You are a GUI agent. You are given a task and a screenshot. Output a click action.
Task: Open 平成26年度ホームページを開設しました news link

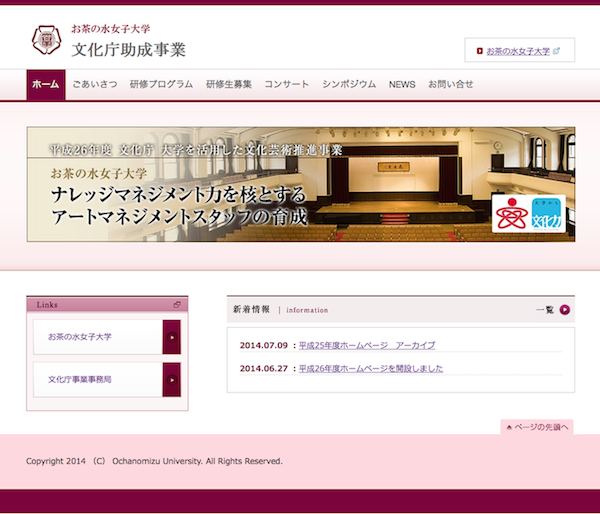pyautogui.click(x=370, y=369)
